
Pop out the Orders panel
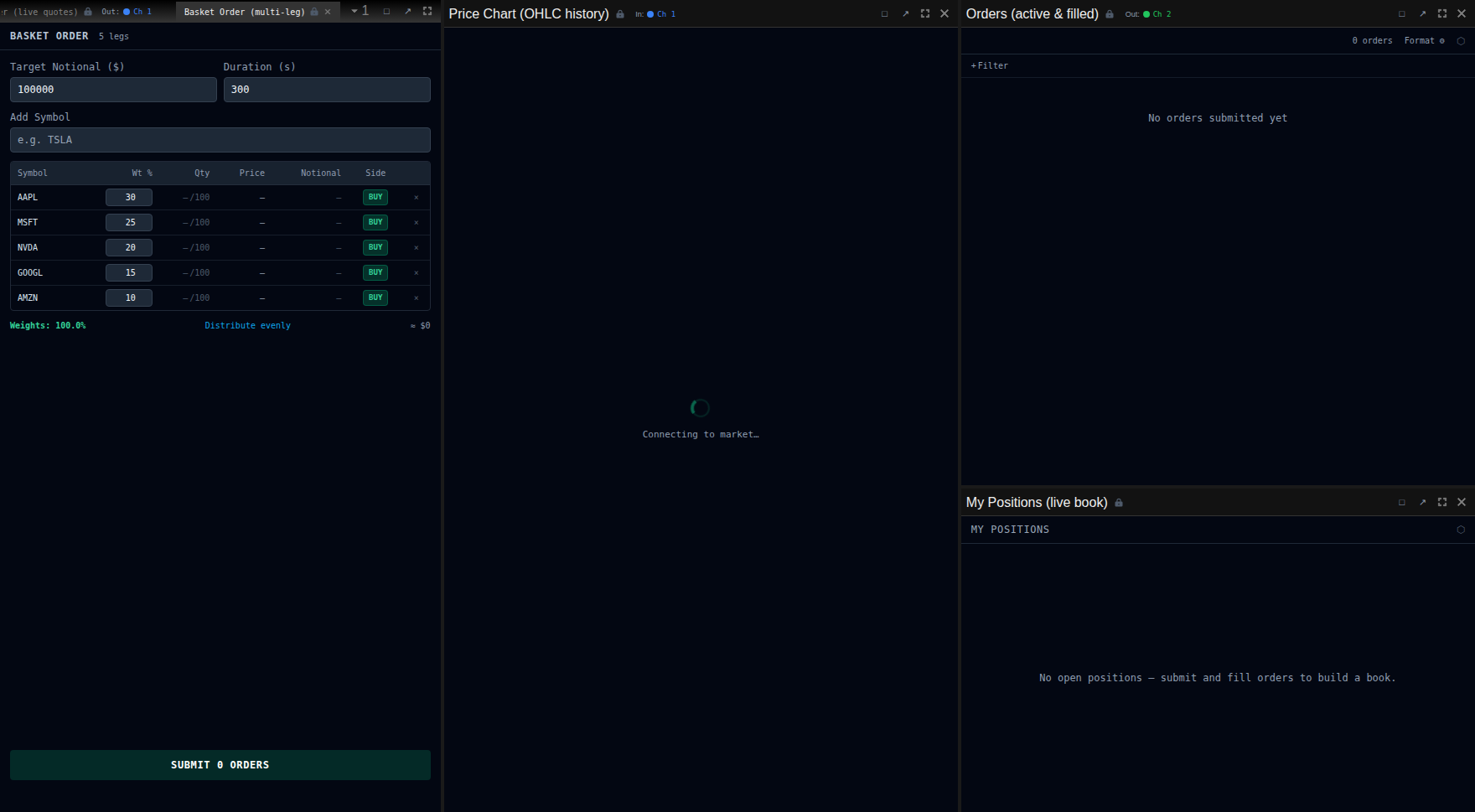(x=1422, y=13)
